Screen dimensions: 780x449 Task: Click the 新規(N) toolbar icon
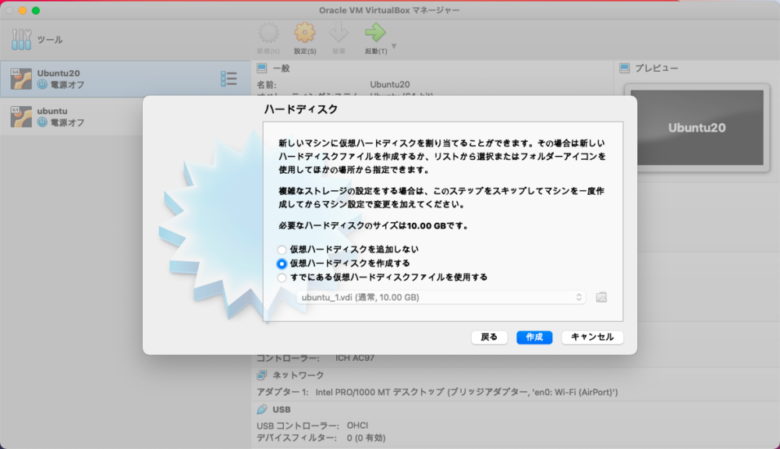point(269,33)
